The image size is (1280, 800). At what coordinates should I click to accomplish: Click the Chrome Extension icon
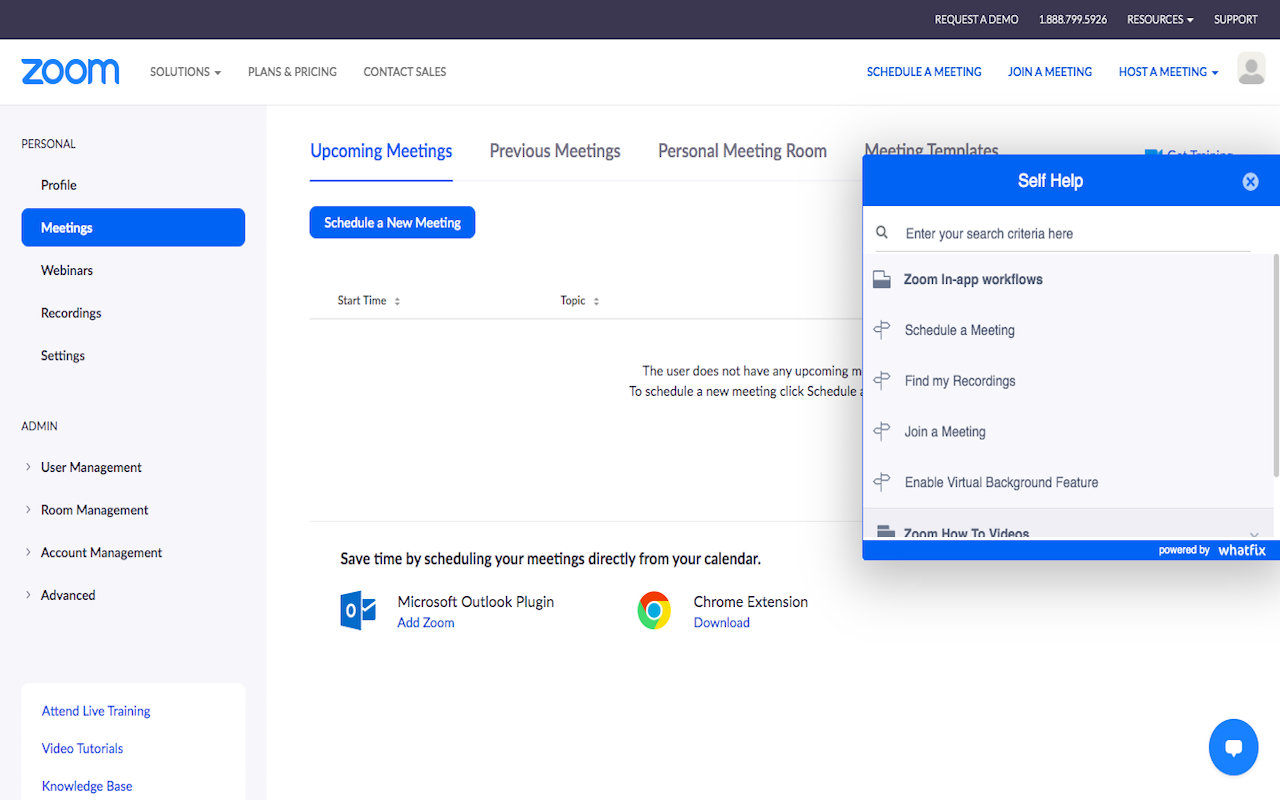[x=654, y=610]
